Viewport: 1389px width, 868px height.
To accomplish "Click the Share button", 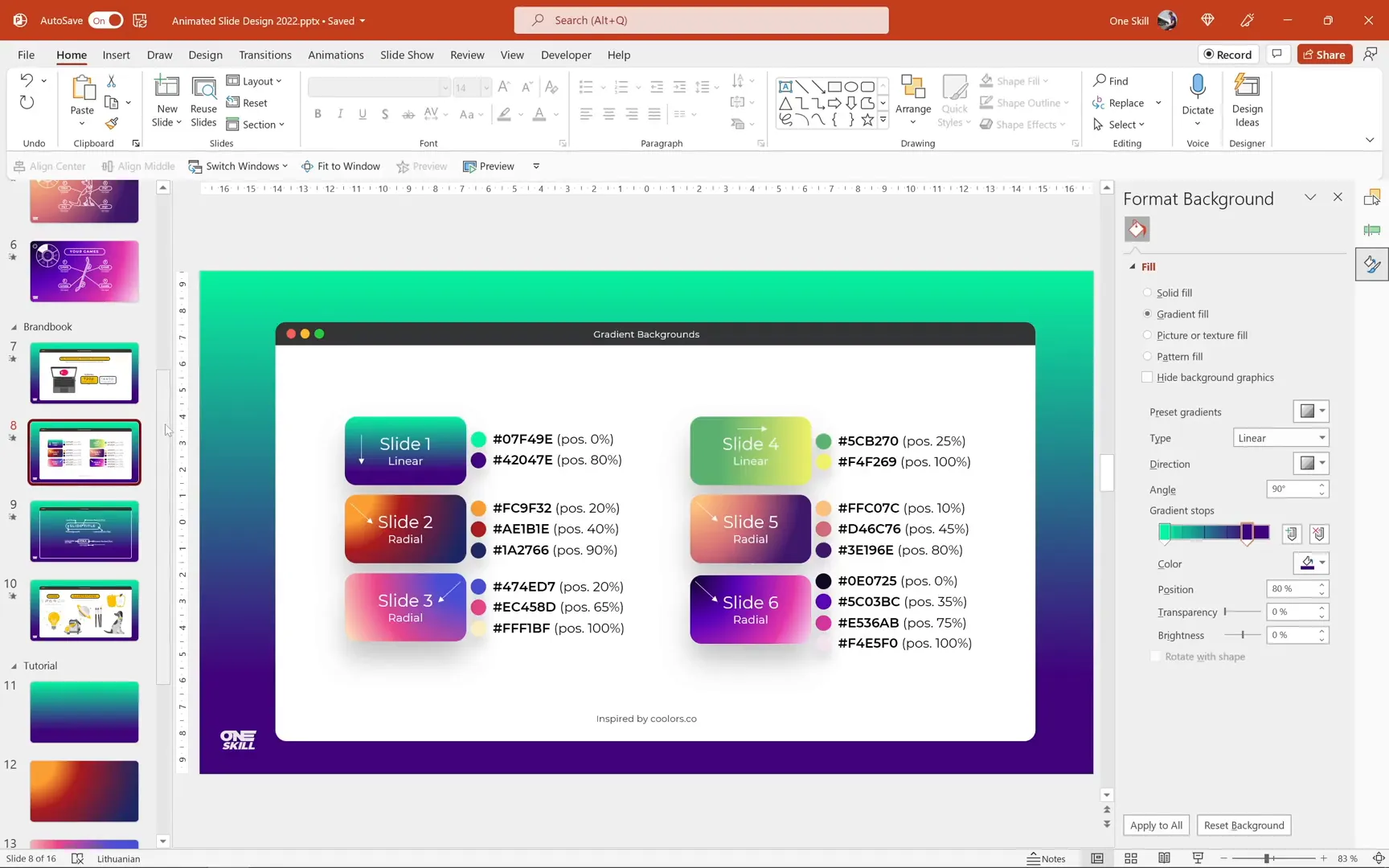I will pyautogui.click(x=1324, y=54).
